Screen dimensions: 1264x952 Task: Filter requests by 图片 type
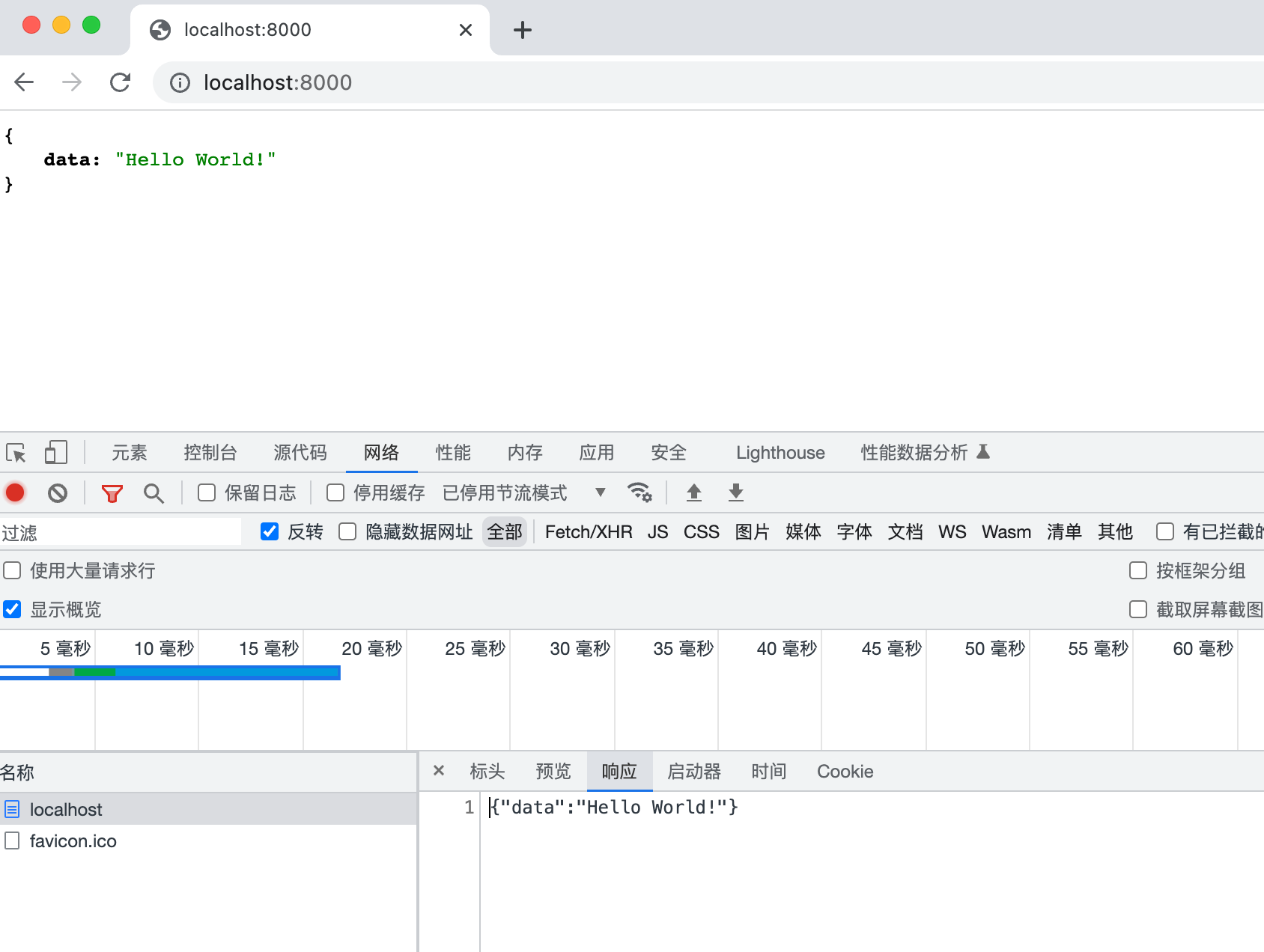(753, 532)
